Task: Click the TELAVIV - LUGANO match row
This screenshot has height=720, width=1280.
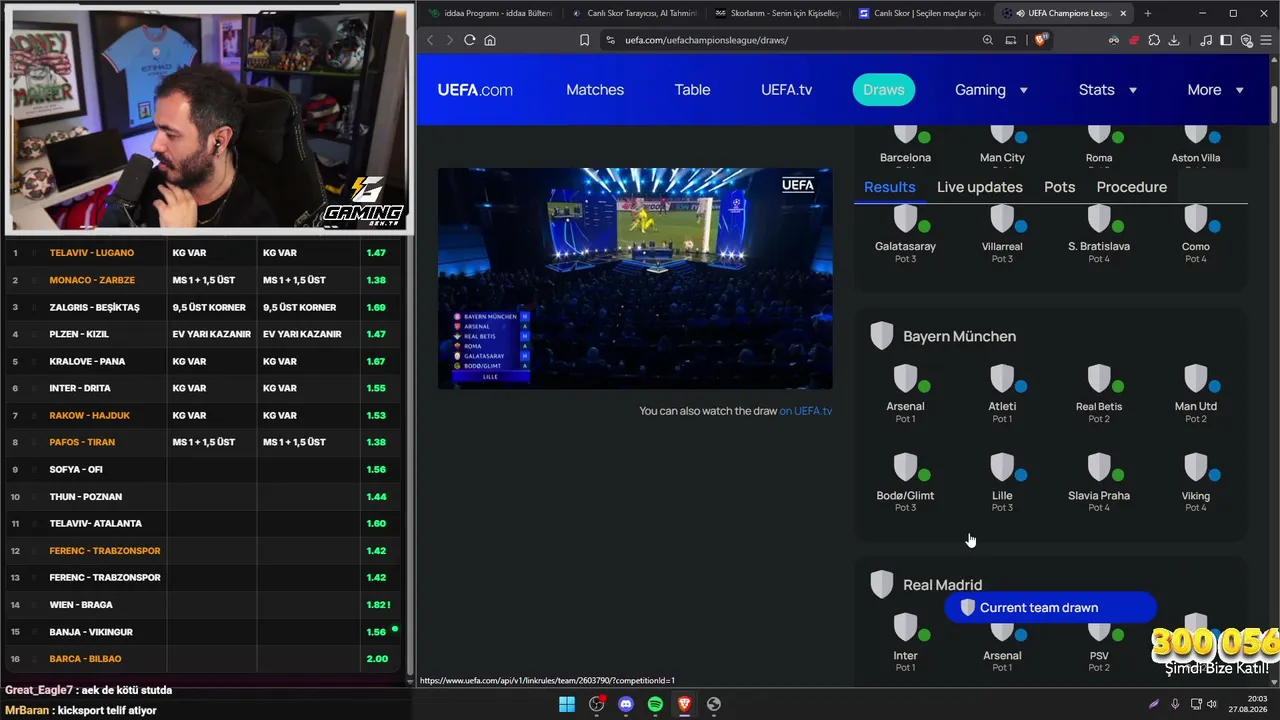Action: tap(203, 253)
